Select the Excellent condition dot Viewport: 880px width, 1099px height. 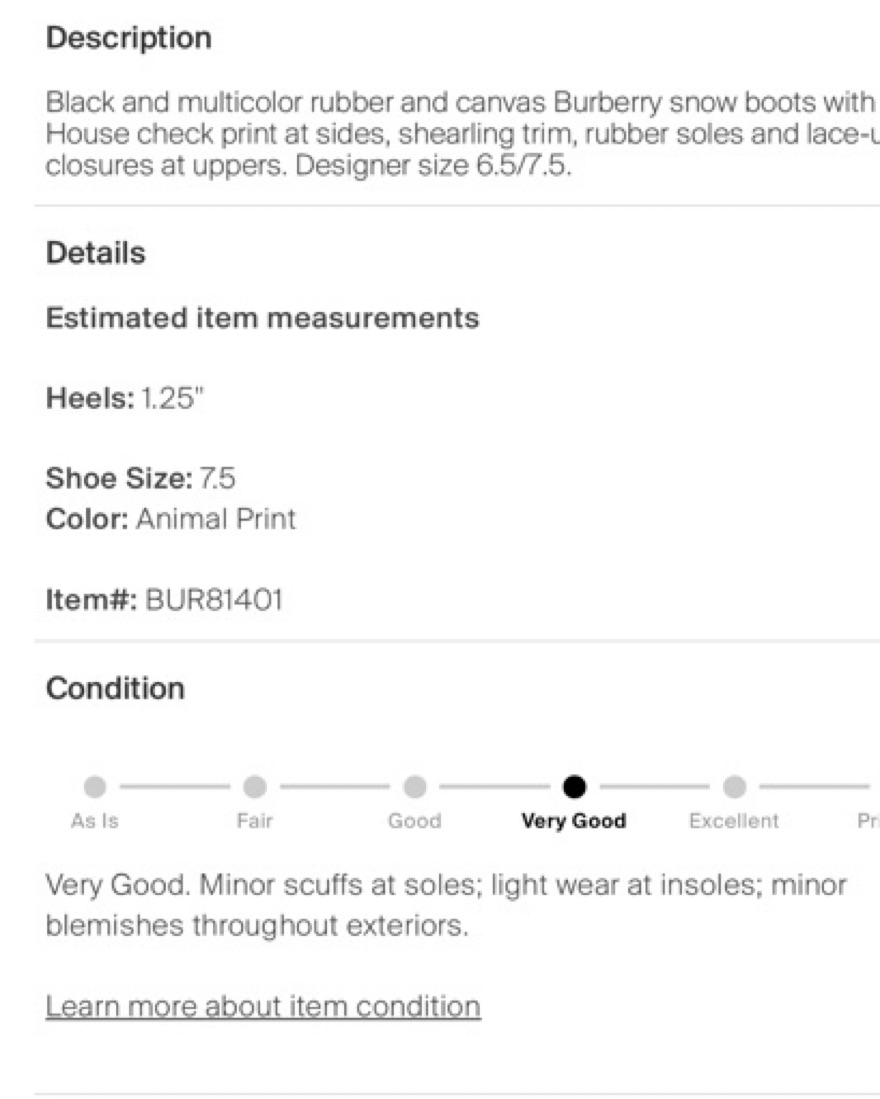click(734, 786)
